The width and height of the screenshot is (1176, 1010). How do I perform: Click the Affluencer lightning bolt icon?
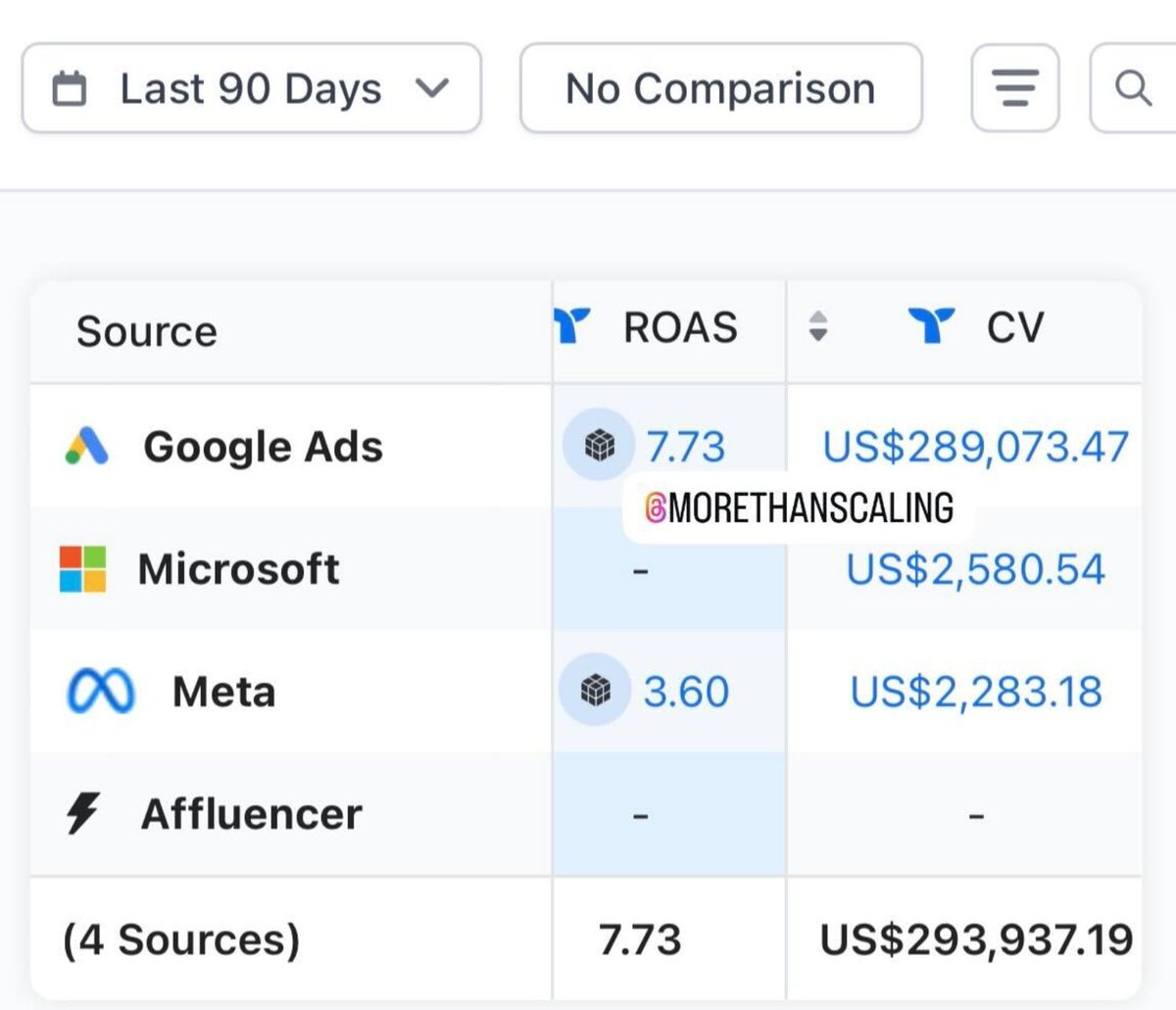[x=82, y=813]
